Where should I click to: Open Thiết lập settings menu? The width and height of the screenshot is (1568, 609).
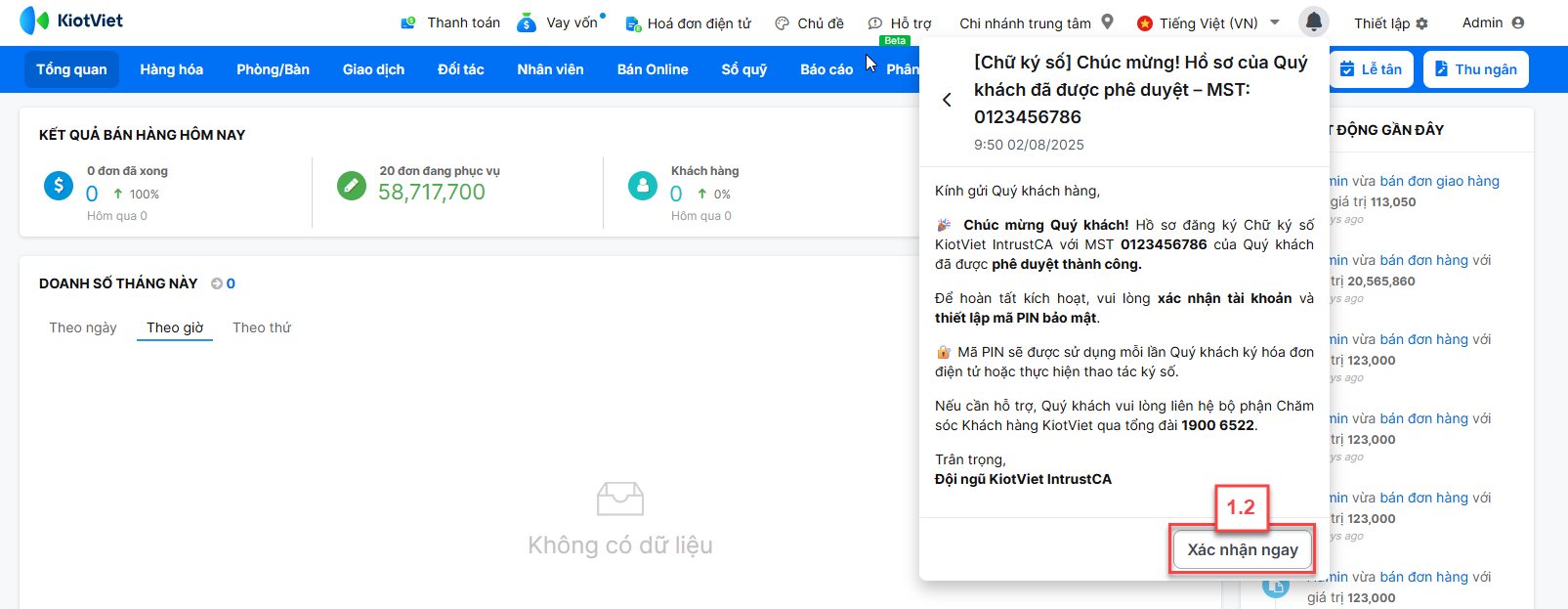click(1381, 22)
